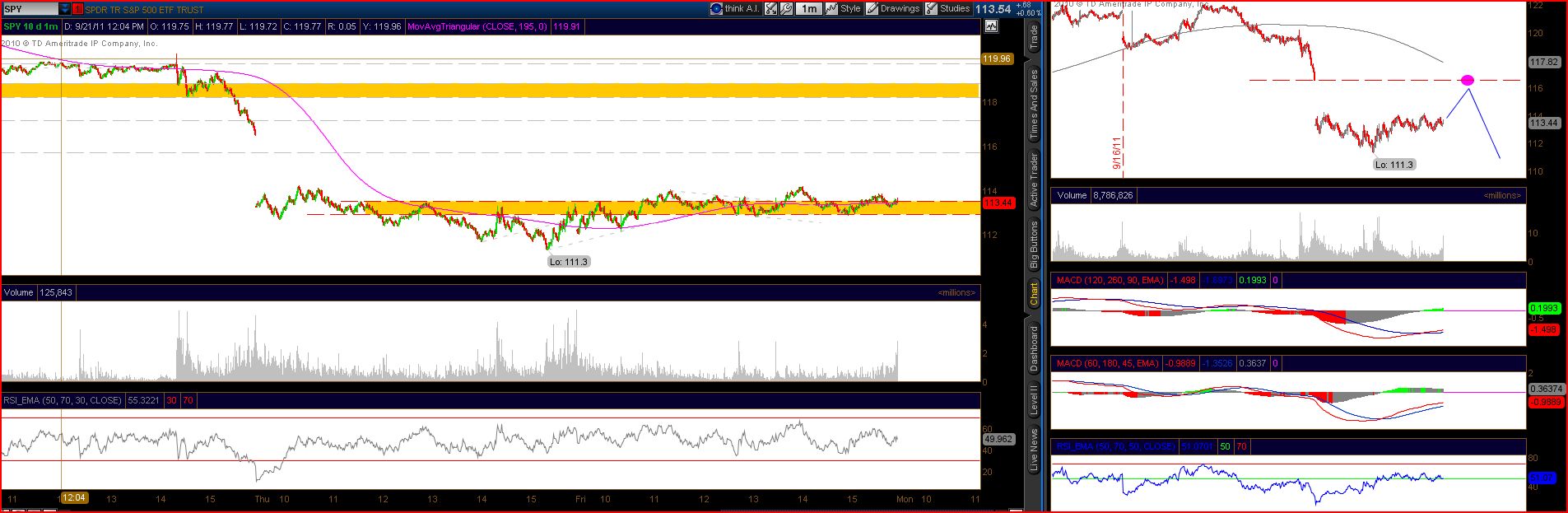The image size is (1568, 513).
Task: Click the RSI_EMA (50, 70, 30, CLOSE) label
Action: pos(63,400)
